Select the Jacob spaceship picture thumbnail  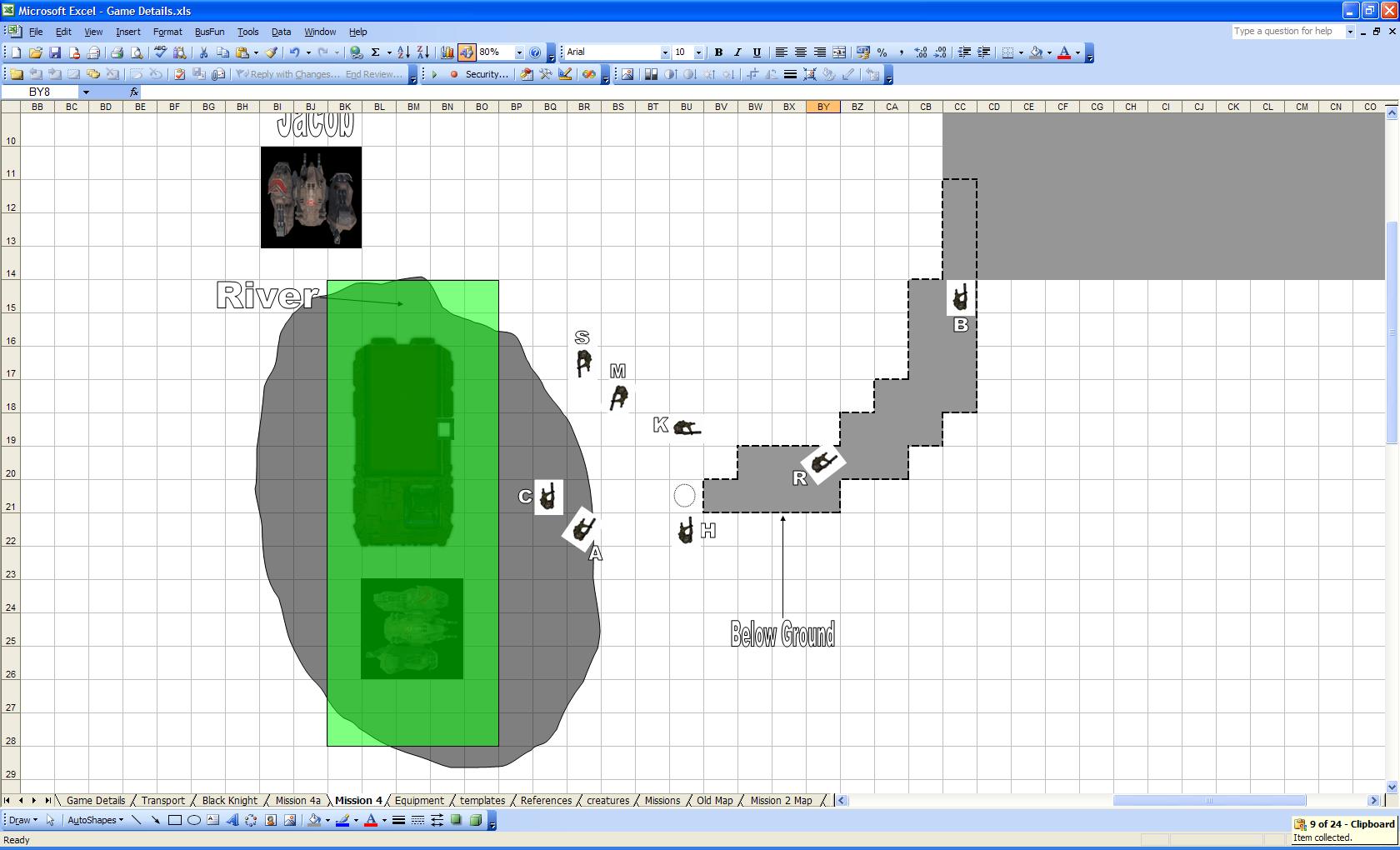point(311,197)
